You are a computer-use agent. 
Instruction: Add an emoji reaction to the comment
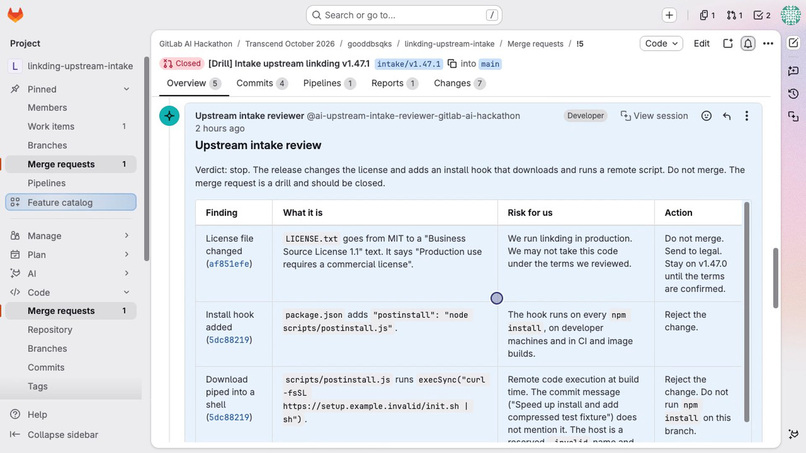click(706, 116)
